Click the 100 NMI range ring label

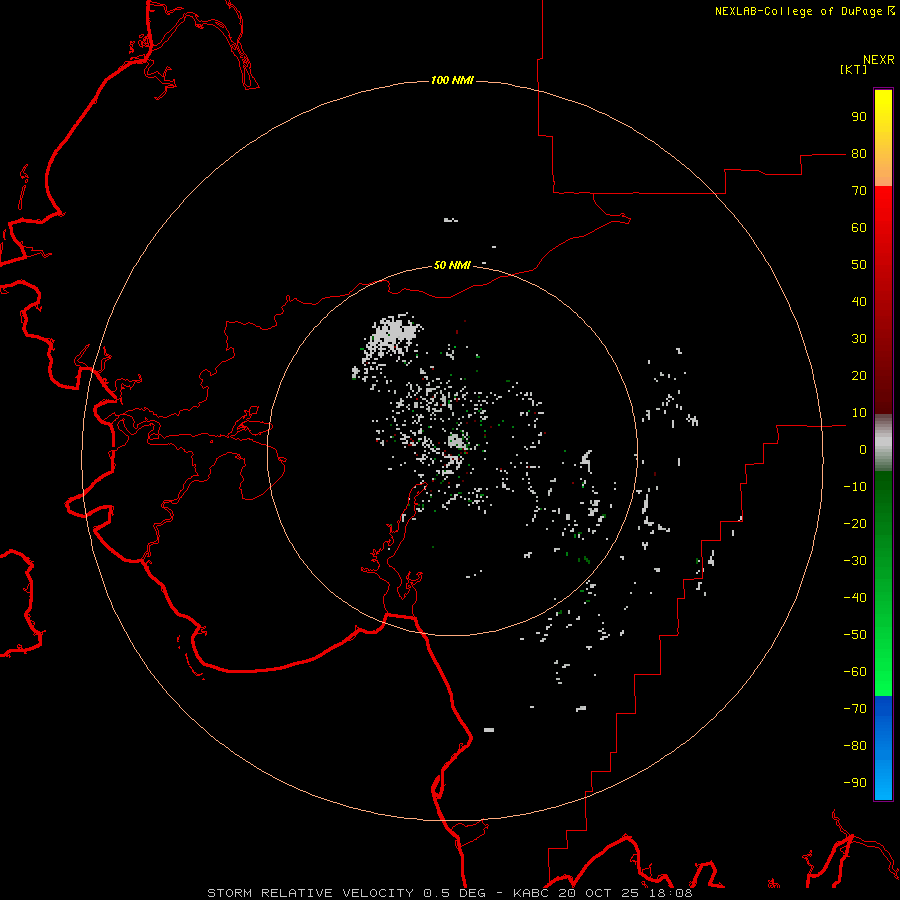coord(452,80)
